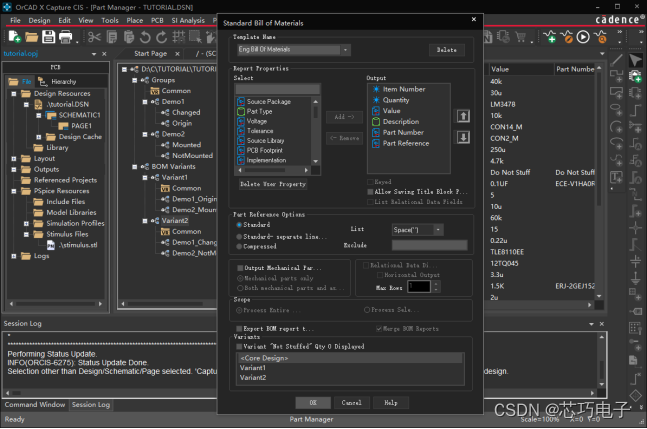Click the place wire line tool icon
647x429 pixels.
tap(616, 60)
